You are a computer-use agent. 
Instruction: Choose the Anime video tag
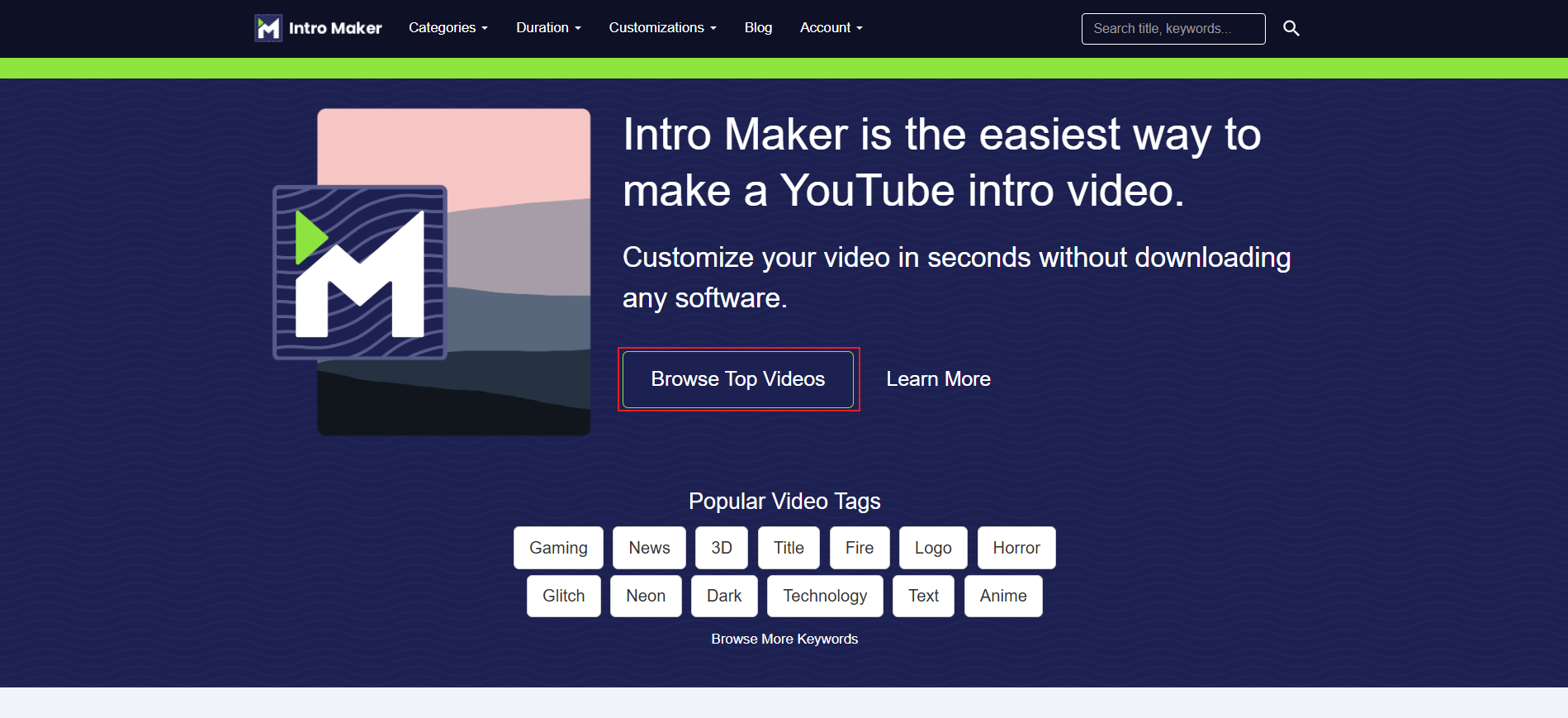(1003, 596)
